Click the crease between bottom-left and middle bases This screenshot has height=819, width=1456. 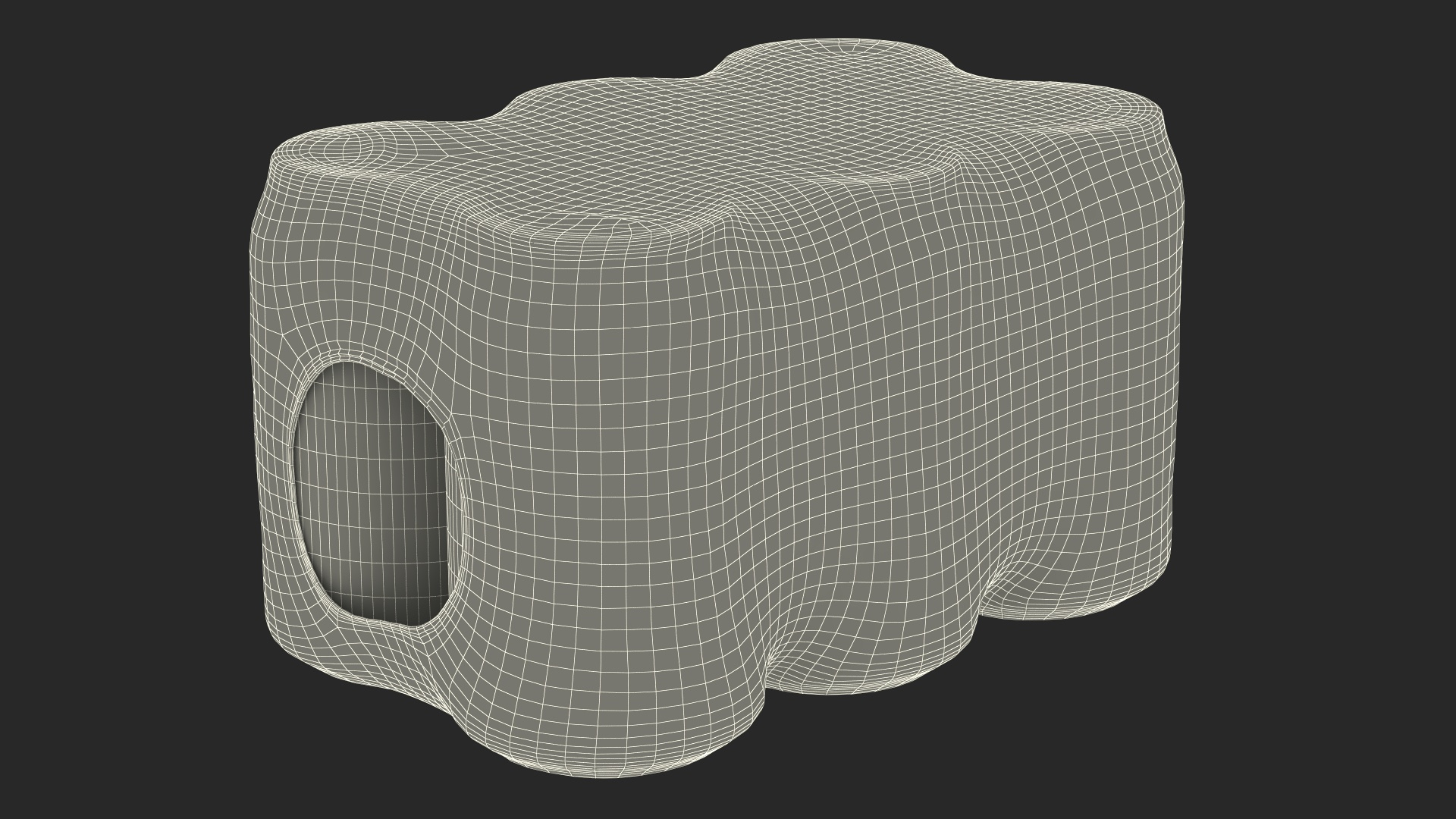[766, 667]
